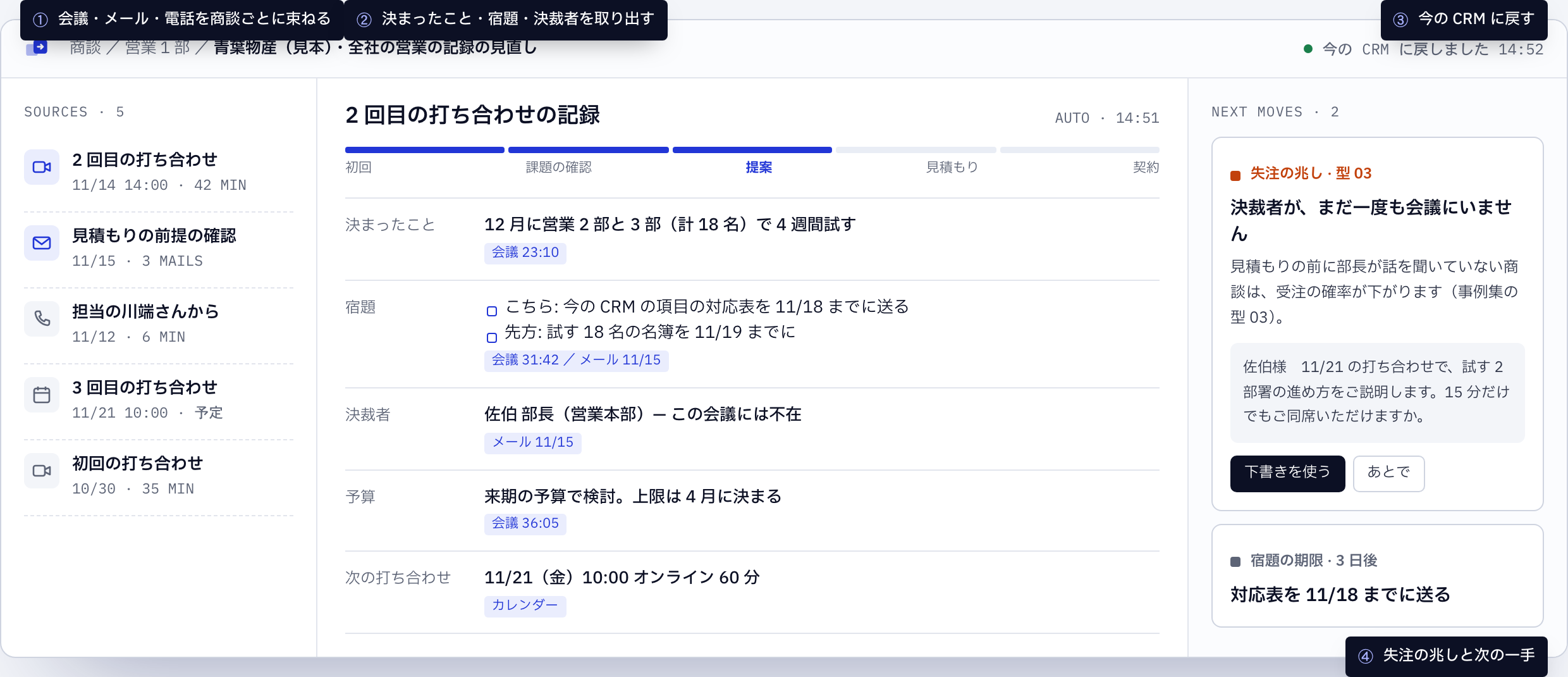Click the 宿題の期限 · 3 日後 label
Viewport: 1568px width, 677px height.
coord(1313,561)
